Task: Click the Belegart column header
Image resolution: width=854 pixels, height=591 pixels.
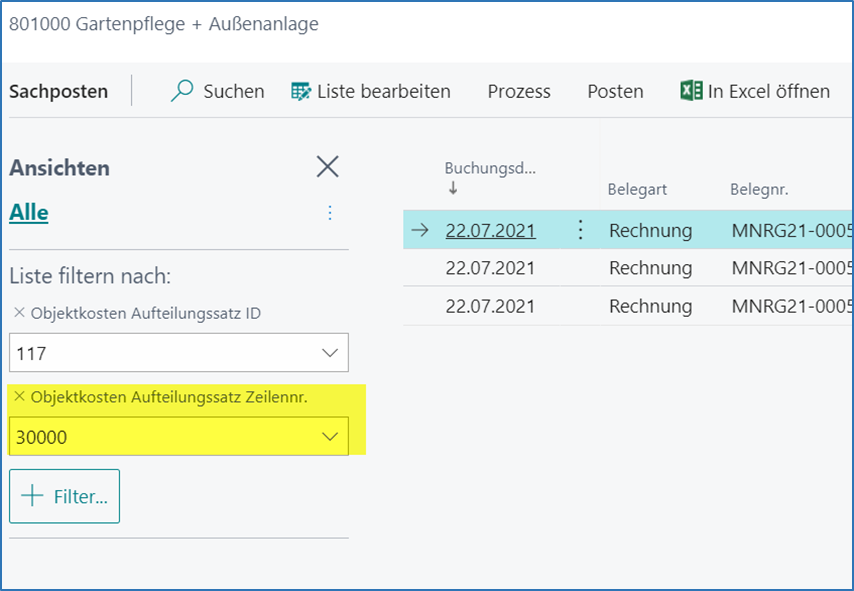Action: point(637,189)
